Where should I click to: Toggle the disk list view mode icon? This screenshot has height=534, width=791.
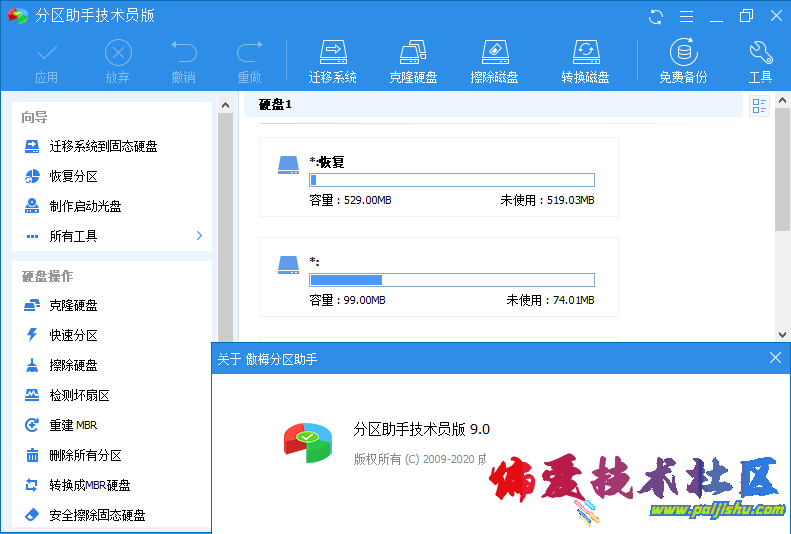pos(759,106)
